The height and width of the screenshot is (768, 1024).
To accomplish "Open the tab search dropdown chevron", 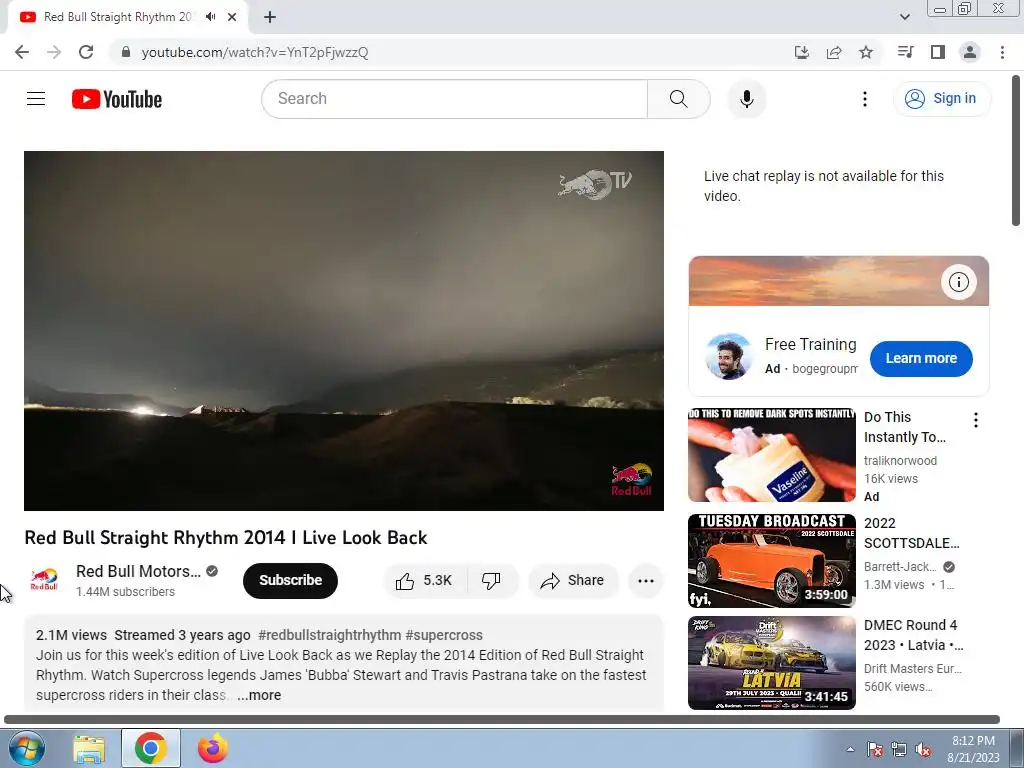I will coord(904,17).
